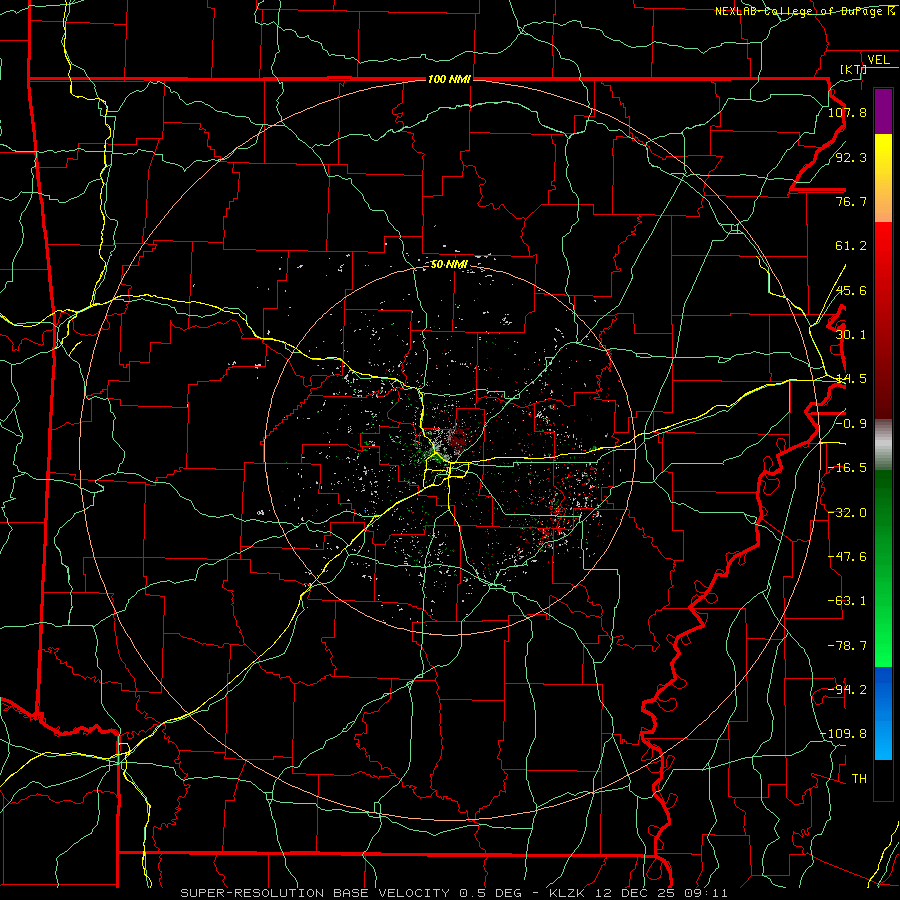Click the yellow-orange segment of velocity scale
Image resolution: width=900 pixels, height=900 pixels.
[883, 178]
